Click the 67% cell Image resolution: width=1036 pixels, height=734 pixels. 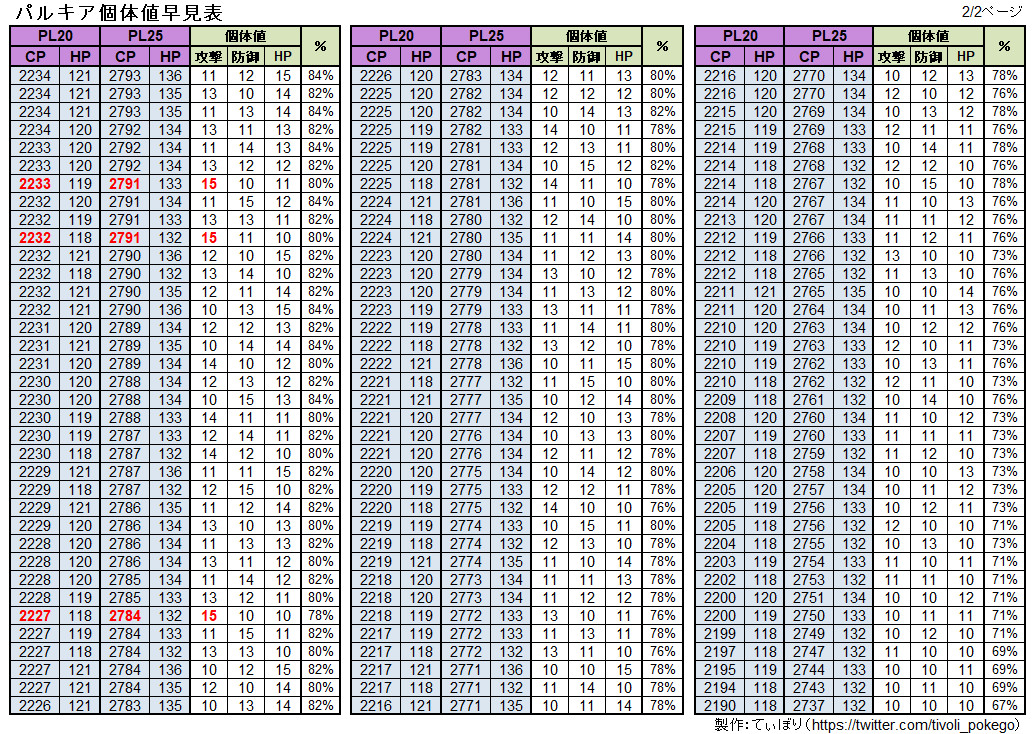(x=1004, y=706)
